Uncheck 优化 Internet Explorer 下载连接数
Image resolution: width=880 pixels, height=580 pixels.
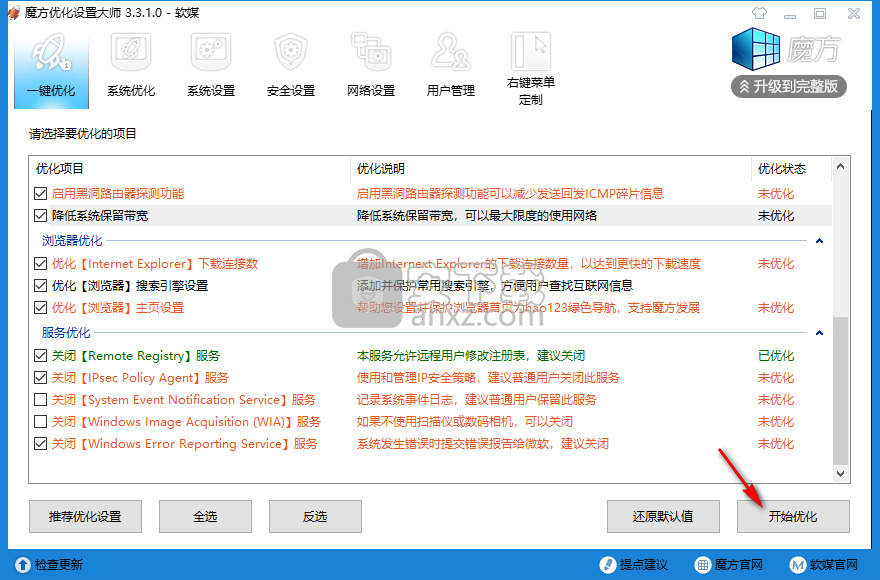(x=40, y=264)
